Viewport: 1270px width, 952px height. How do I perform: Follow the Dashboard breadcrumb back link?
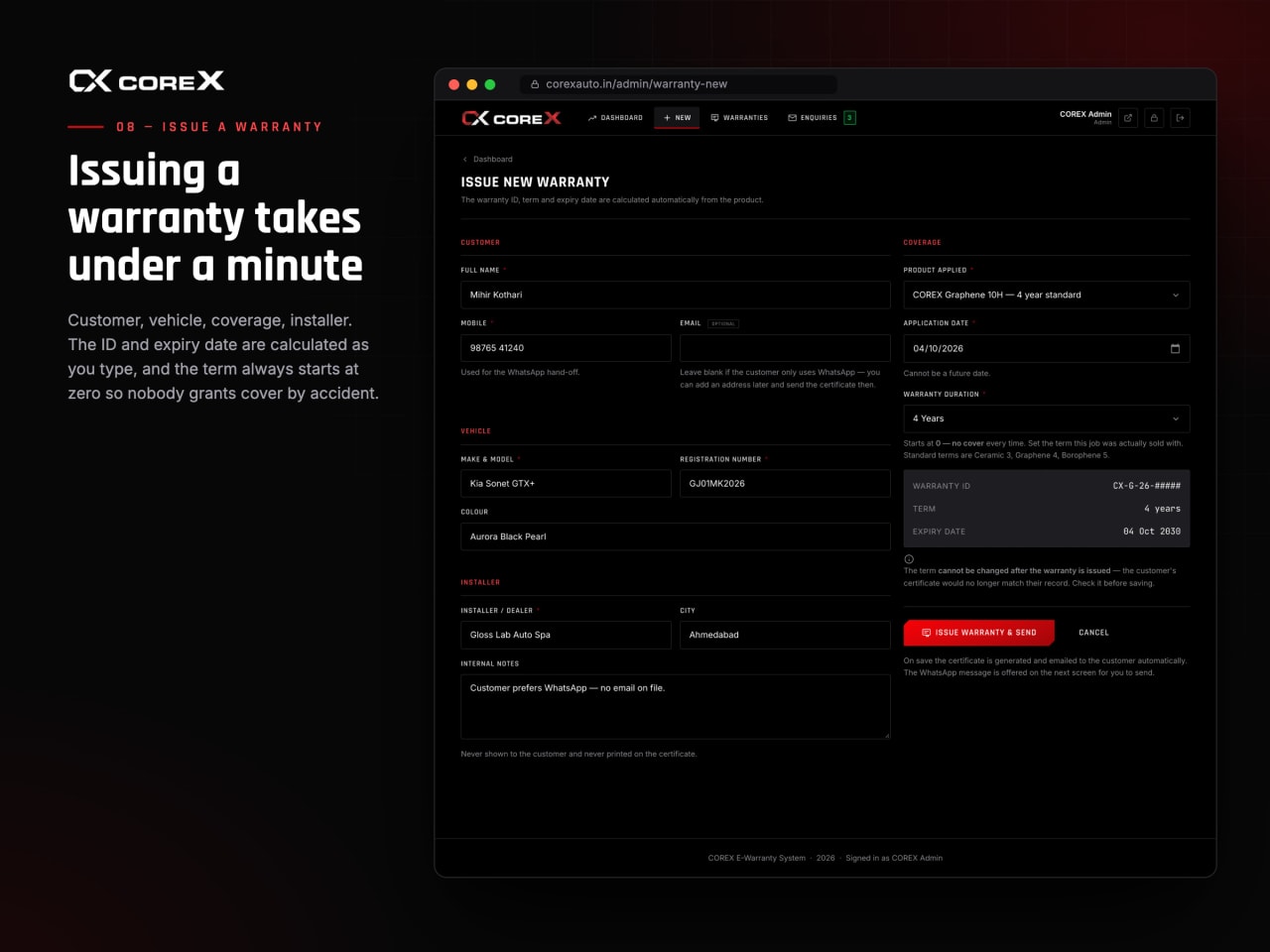click(487, 159)
